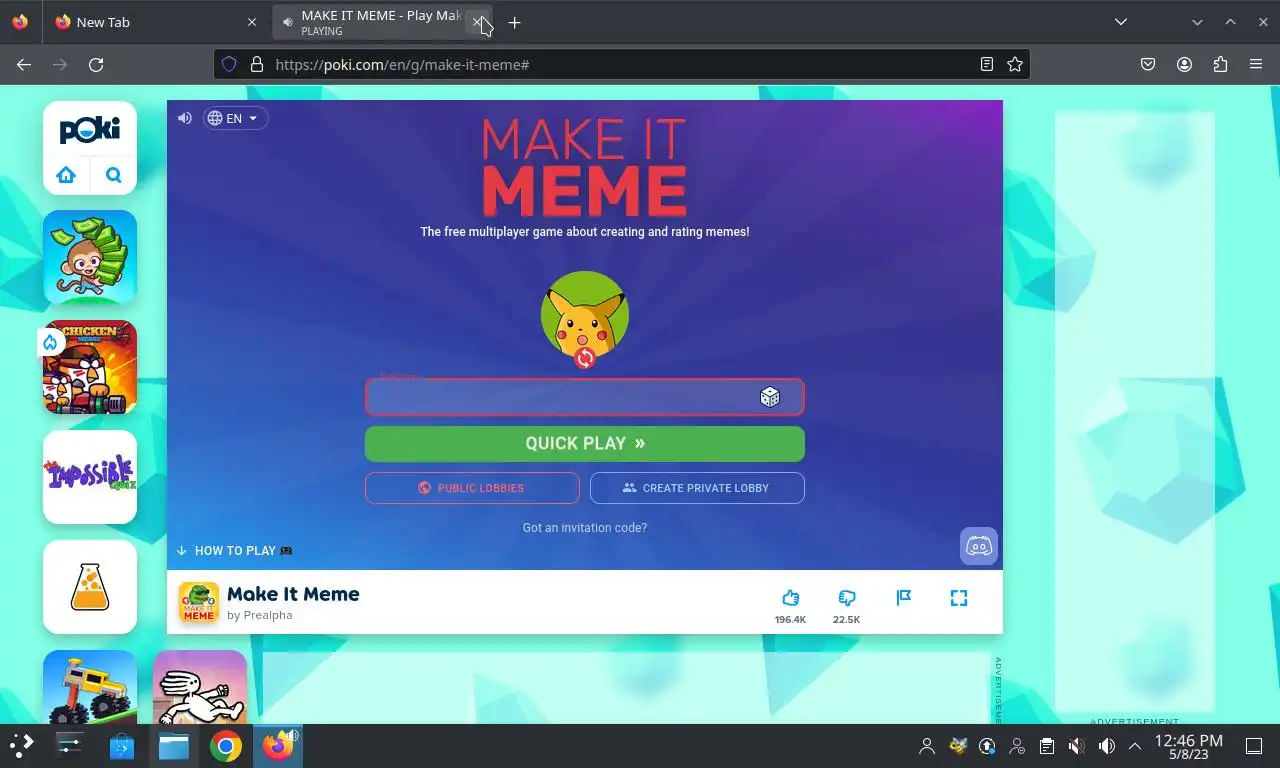Click the Make It Meme game thumbnail icon
Screen dimensions: 1280x768
(x=198, y=603)
